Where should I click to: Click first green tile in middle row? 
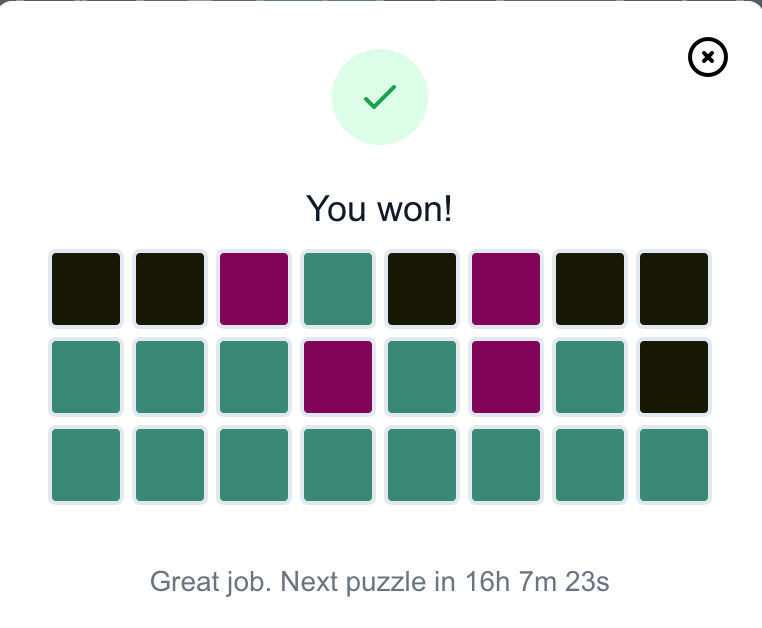pos(86,377)
